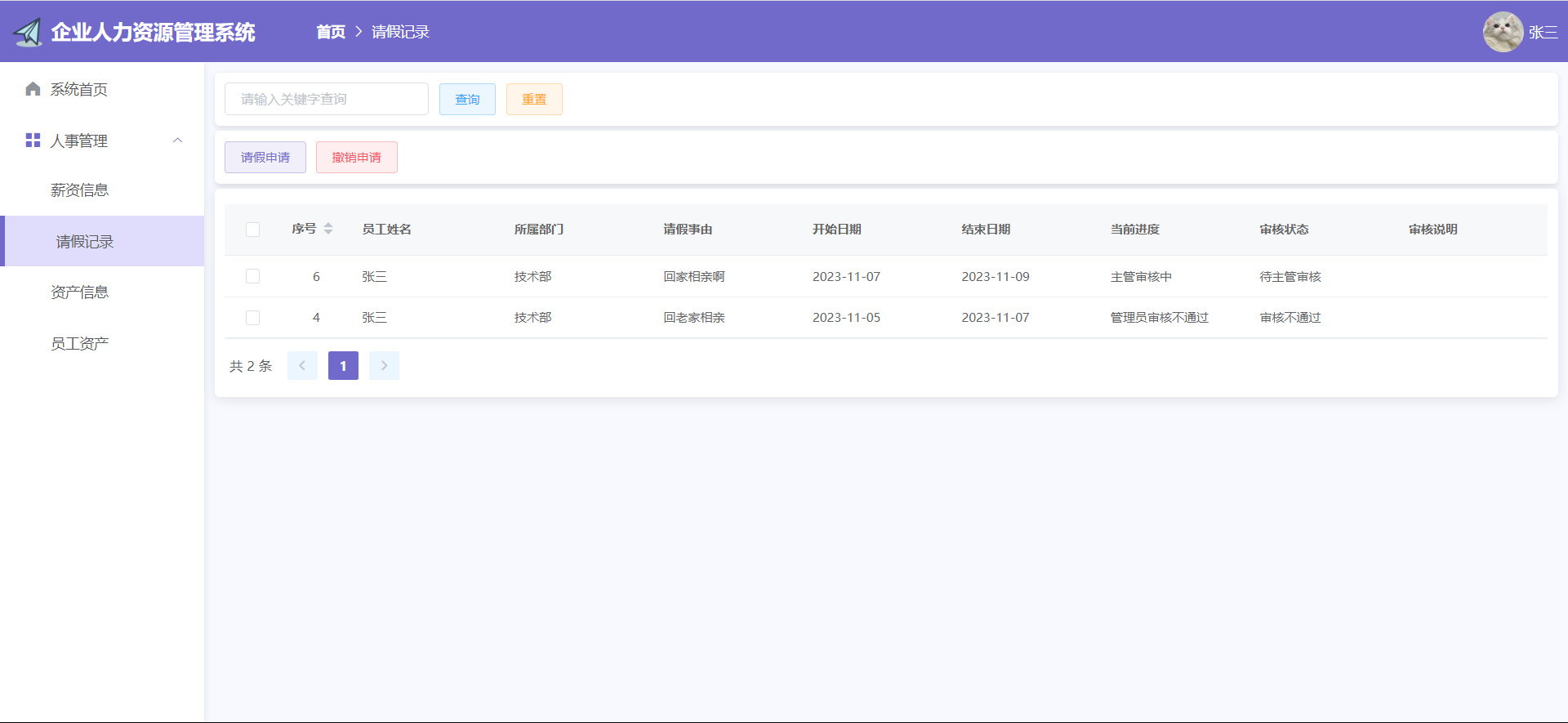Click the breadcrumb separator chevron
The width and height of the screenshot is (1568, 723).
(359, 32)
